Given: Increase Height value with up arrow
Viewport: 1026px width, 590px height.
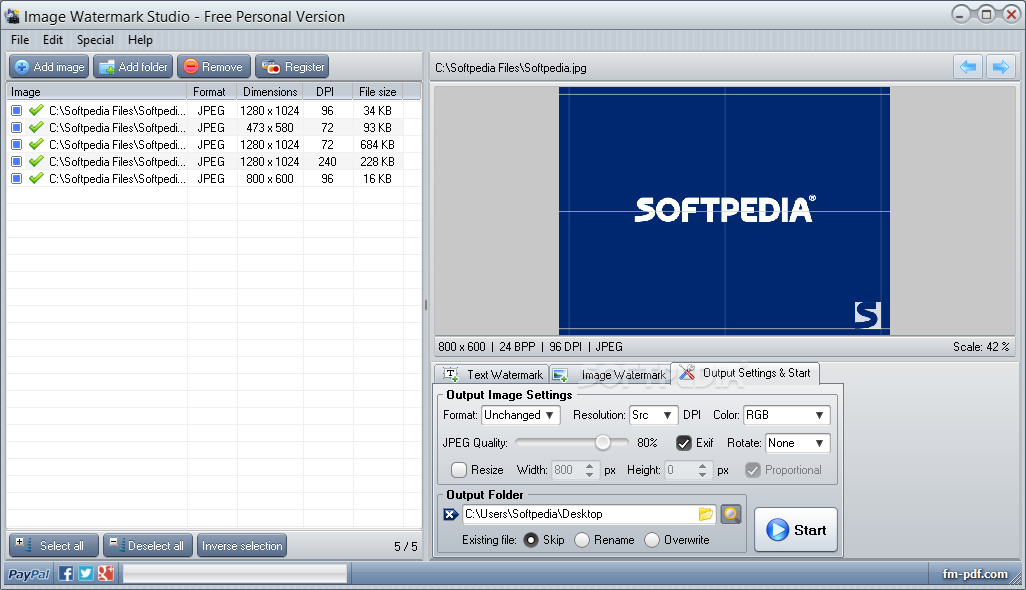Looking at the screenshot, I should point(702,465).
